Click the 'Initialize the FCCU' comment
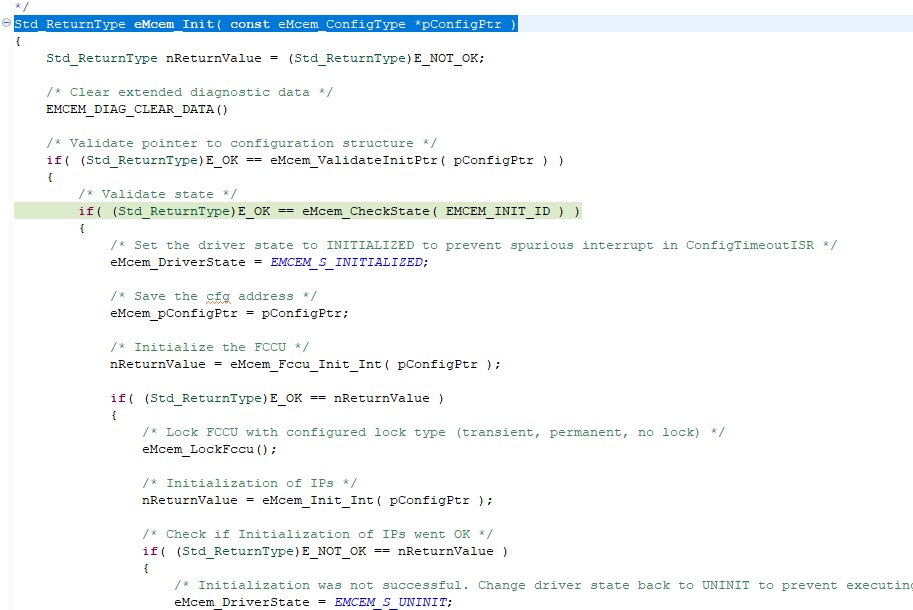 pos(210,347)
